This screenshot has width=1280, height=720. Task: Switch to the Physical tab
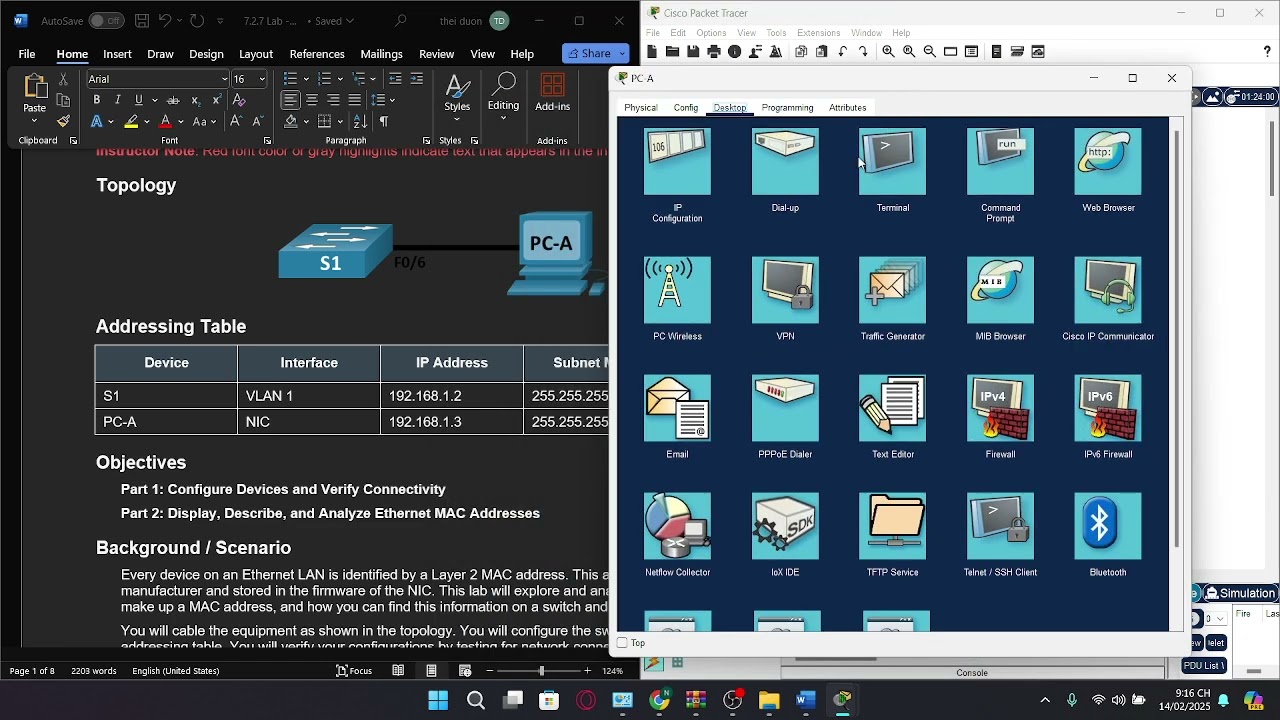point(641,107)
